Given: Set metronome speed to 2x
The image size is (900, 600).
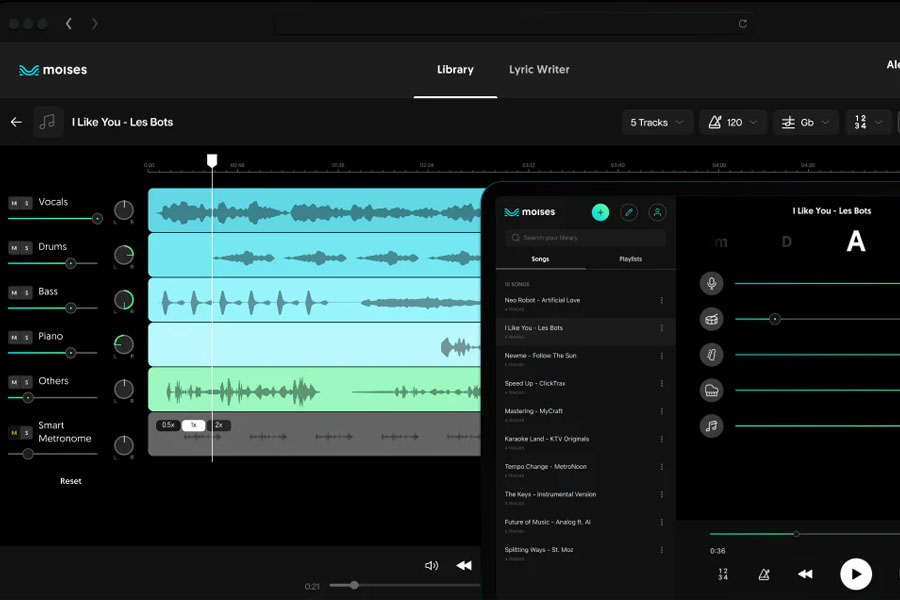Looking at the screenshot, I should point(219,425).
